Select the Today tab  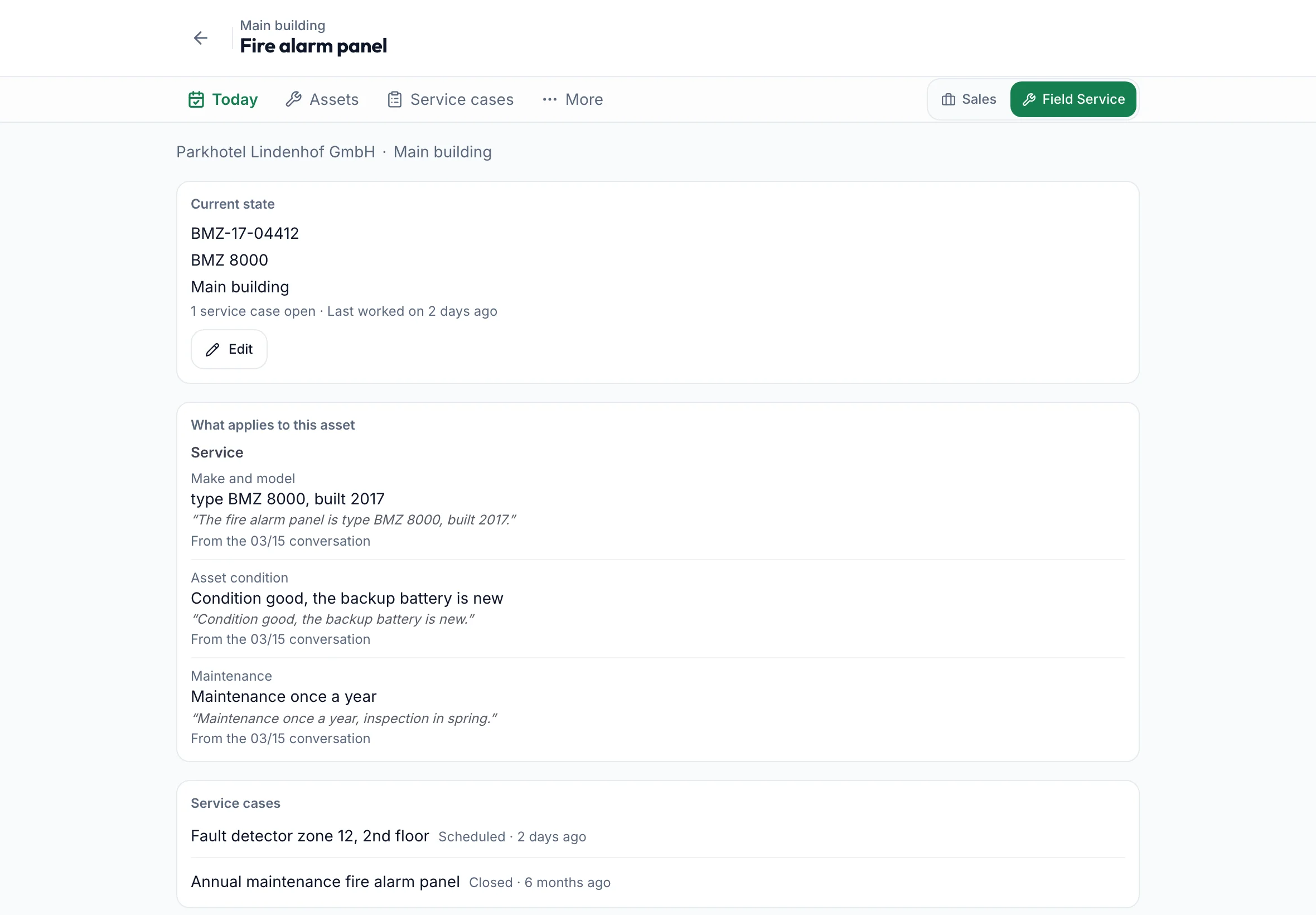tap(223, 99)
